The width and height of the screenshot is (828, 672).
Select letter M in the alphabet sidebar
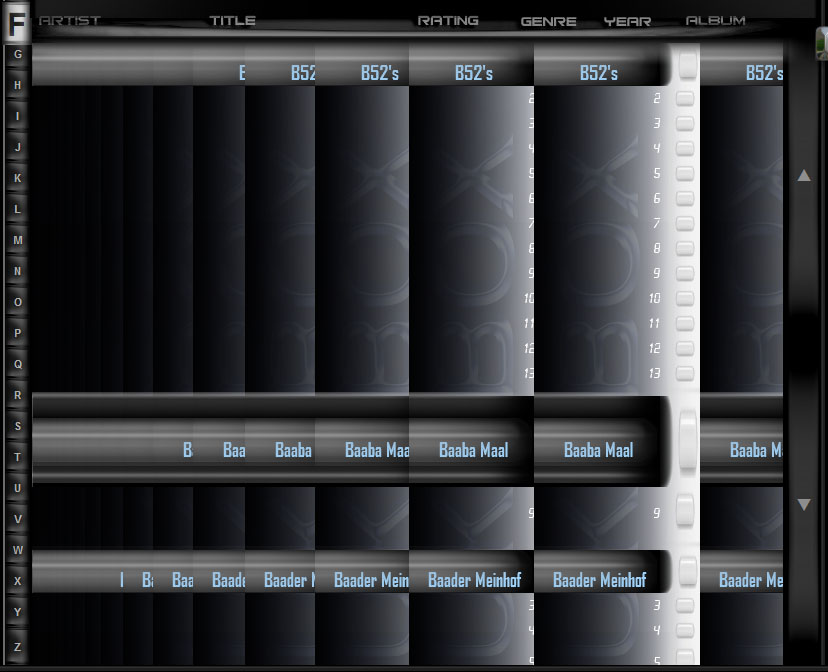click(17, 240)
